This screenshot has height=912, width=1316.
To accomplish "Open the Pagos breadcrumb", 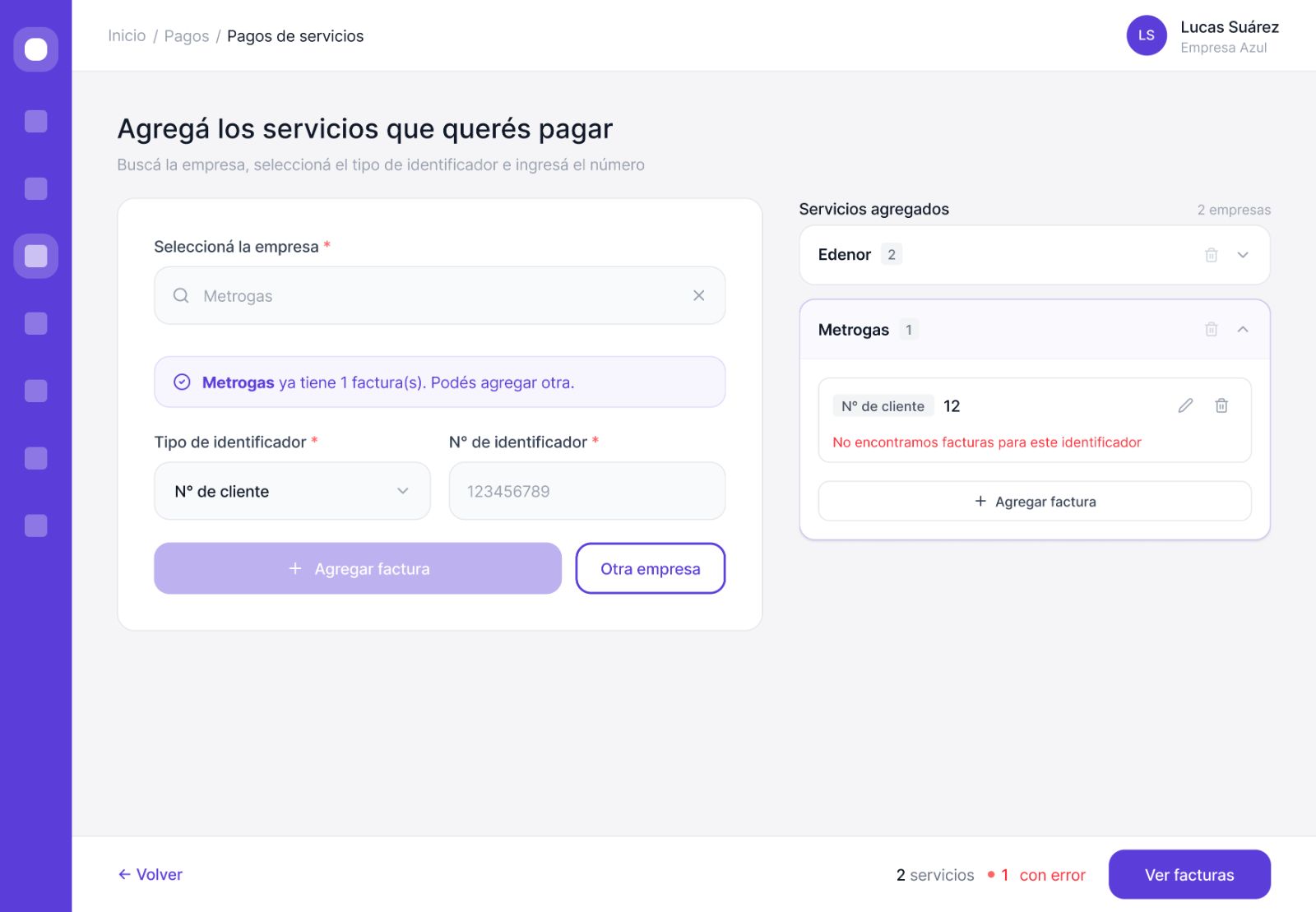I will coord(187,35).
